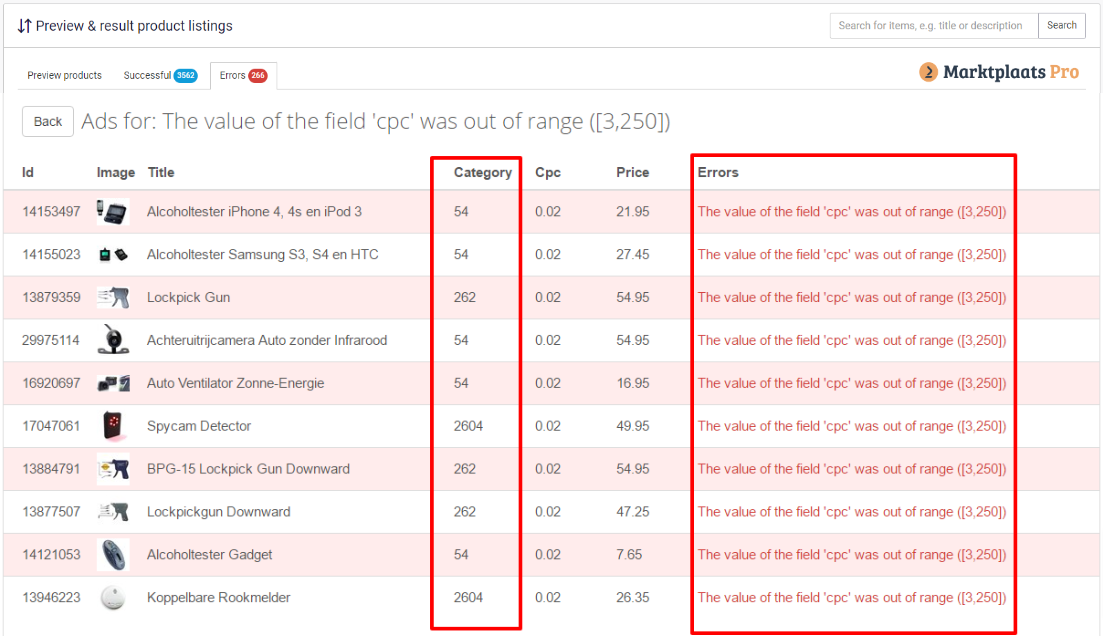This screenshot has height=637, width=1103.
Task: Click the sort arrows icon beside the heading
Action: pyautogui.click(x=25, y=25)
